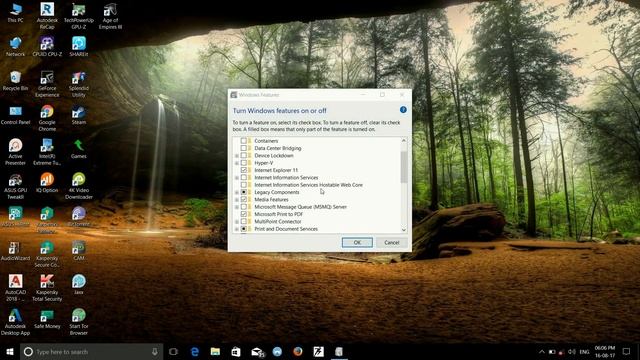Image resolution: width=640 pixels, height=360 pixels.
Task: Open Microsoft Edge from the taskbar
Action: pos(195,351)
